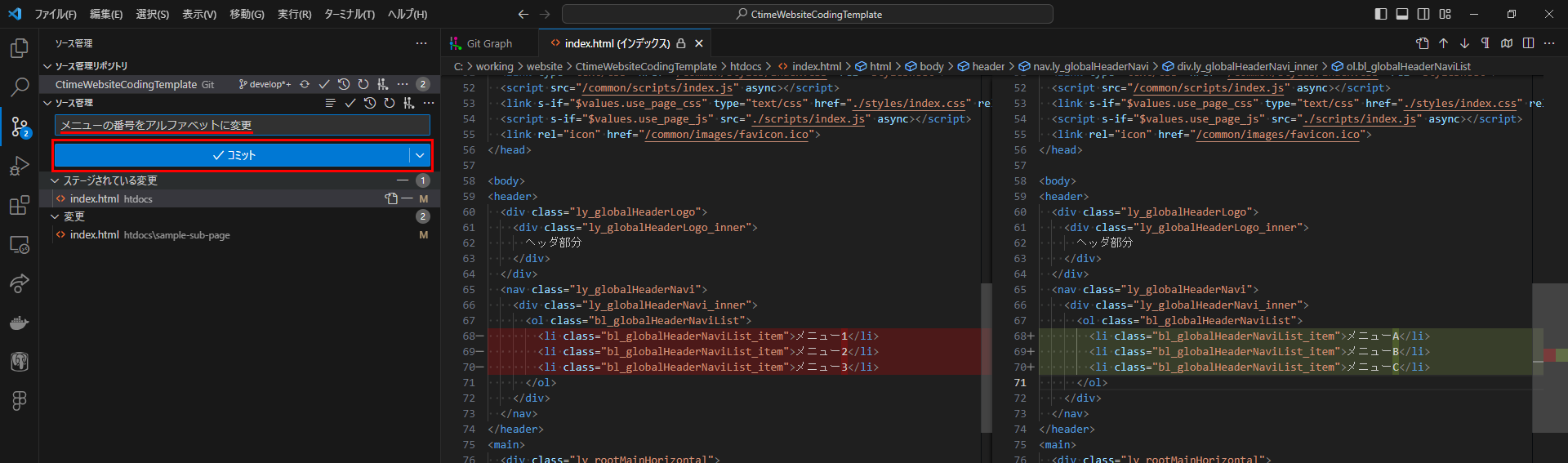Toggle the bottom panel layout button
Screen dimensions: 1568x463
(x=1402, y=14)
